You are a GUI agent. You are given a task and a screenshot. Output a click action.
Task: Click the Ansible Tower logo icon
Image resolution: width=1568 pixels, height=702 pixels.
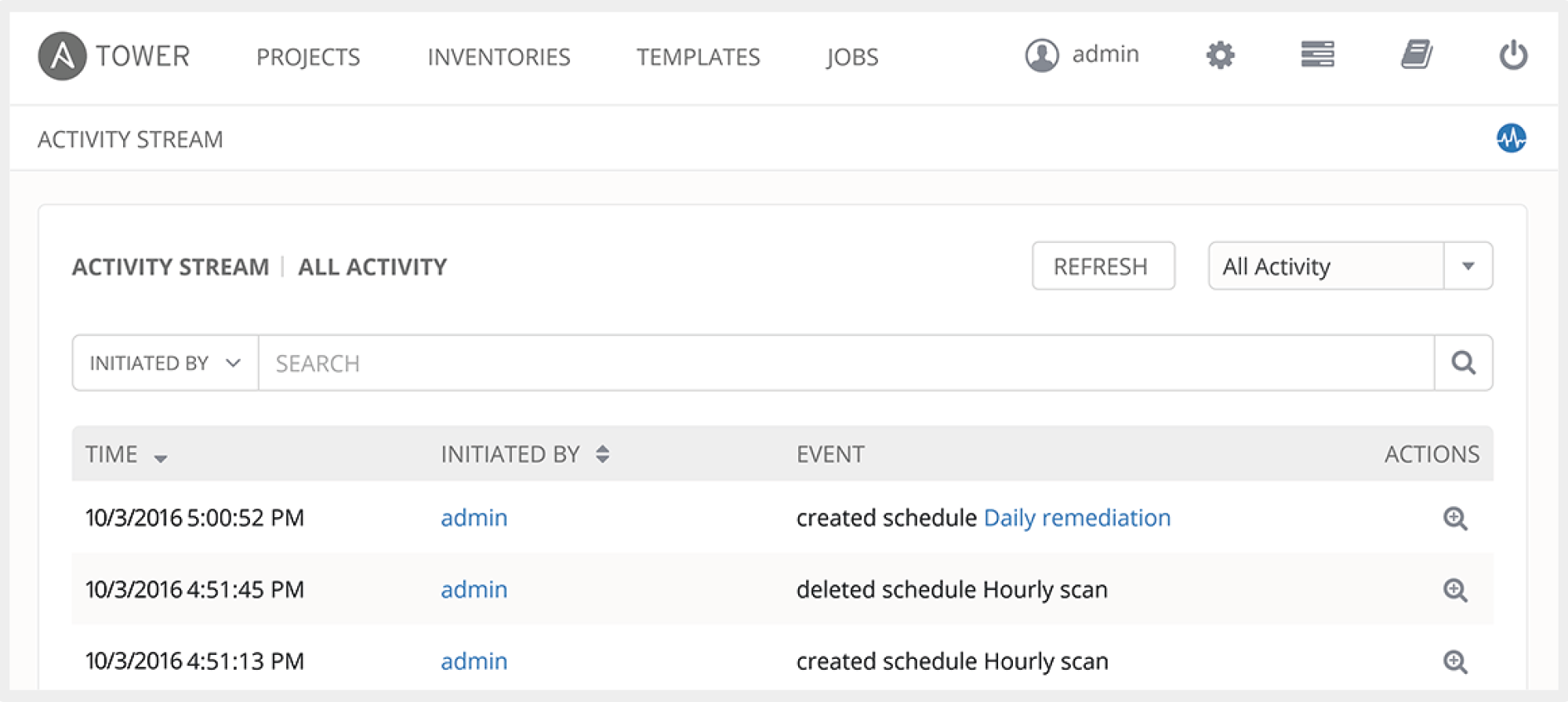[x=62, y=56]
